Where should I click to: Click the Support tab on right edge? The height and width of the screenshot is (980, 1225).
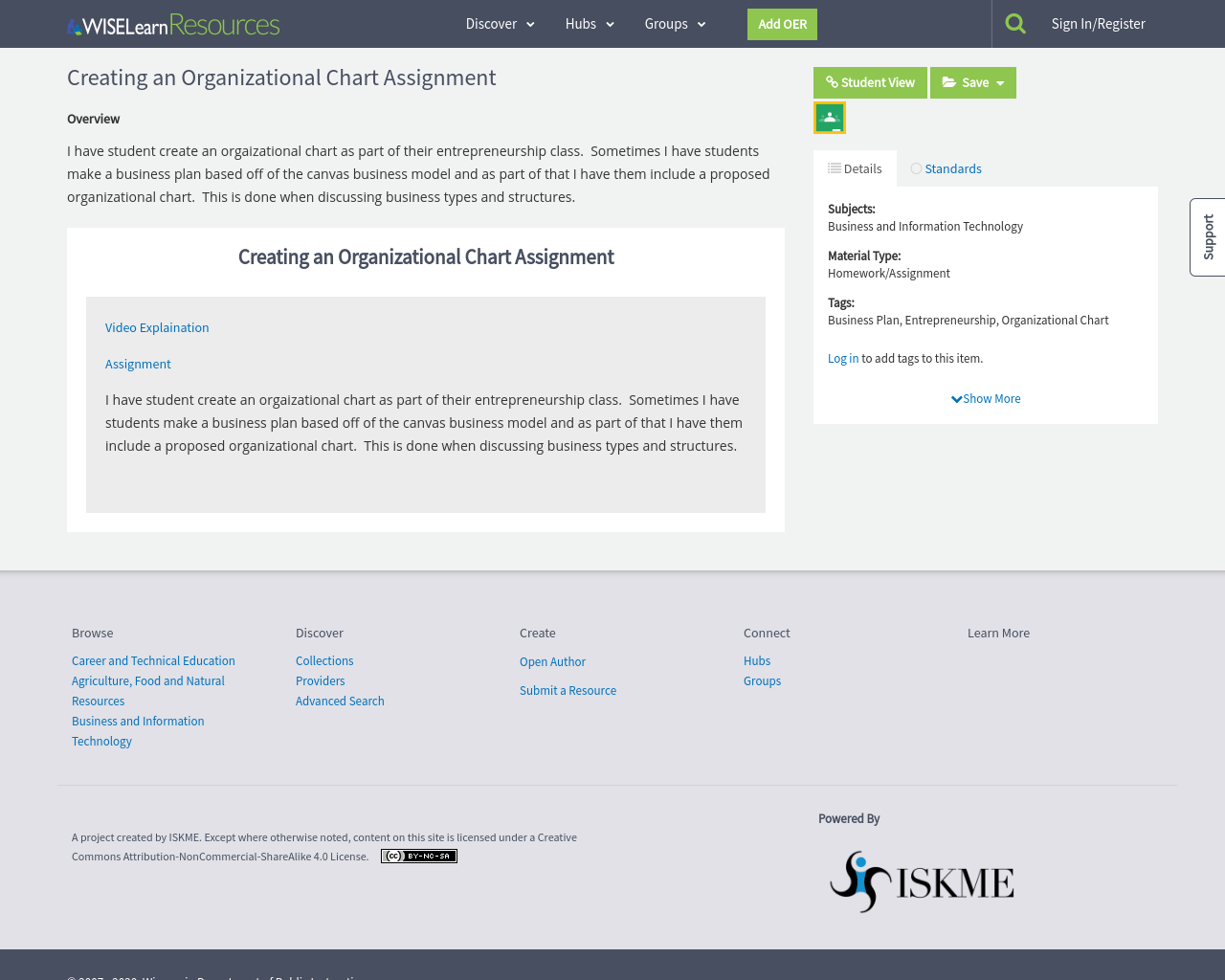[1207, 237]
